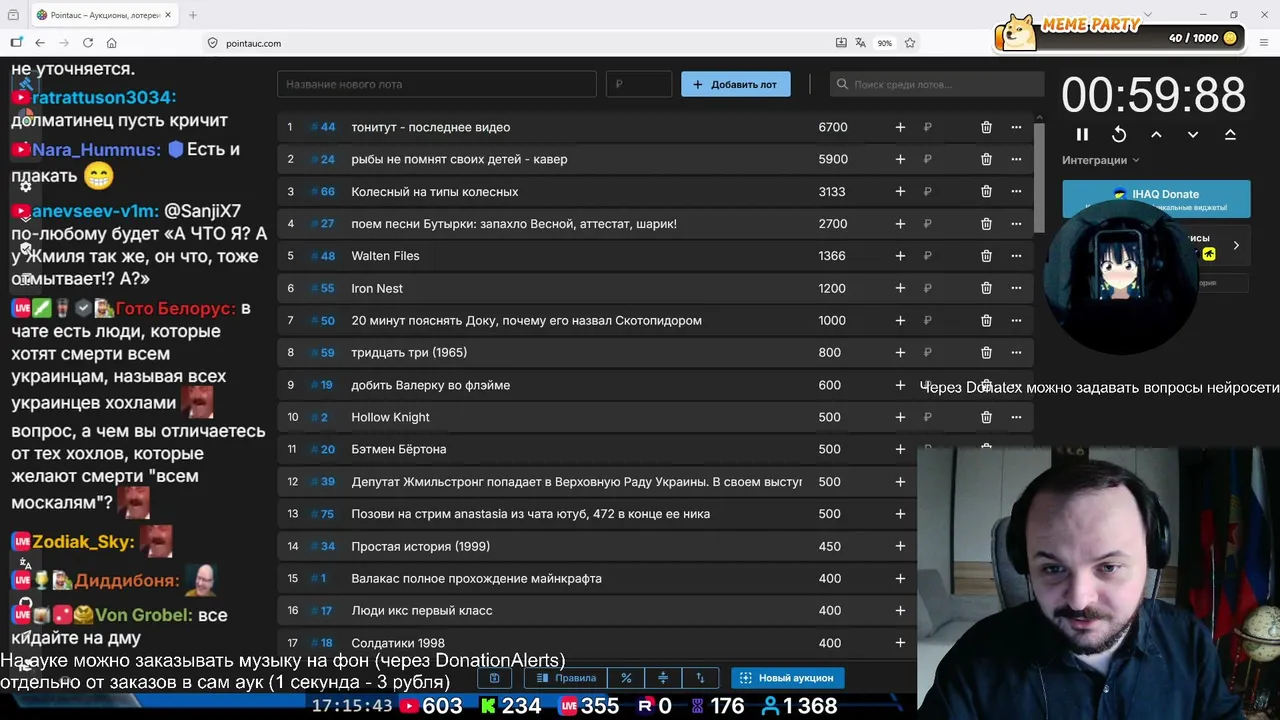Search among lots field

point(937,84)
